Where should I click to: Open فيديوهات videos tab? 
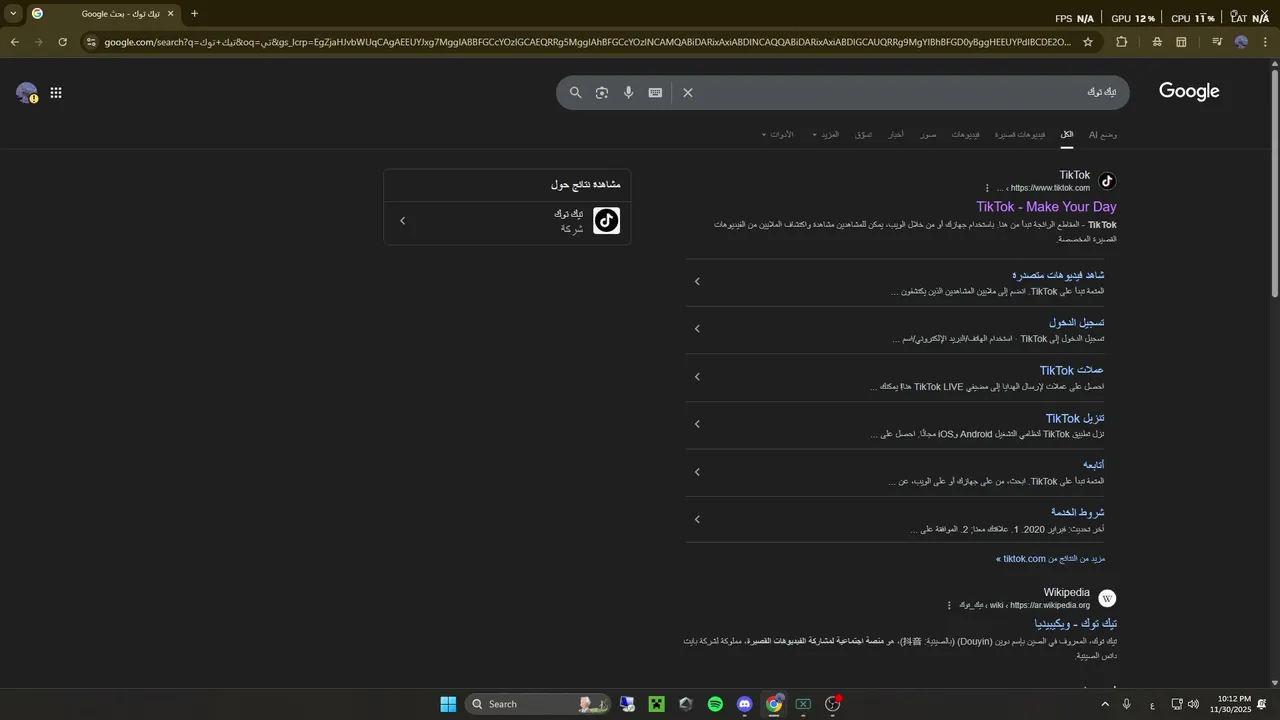coord(966,134)
